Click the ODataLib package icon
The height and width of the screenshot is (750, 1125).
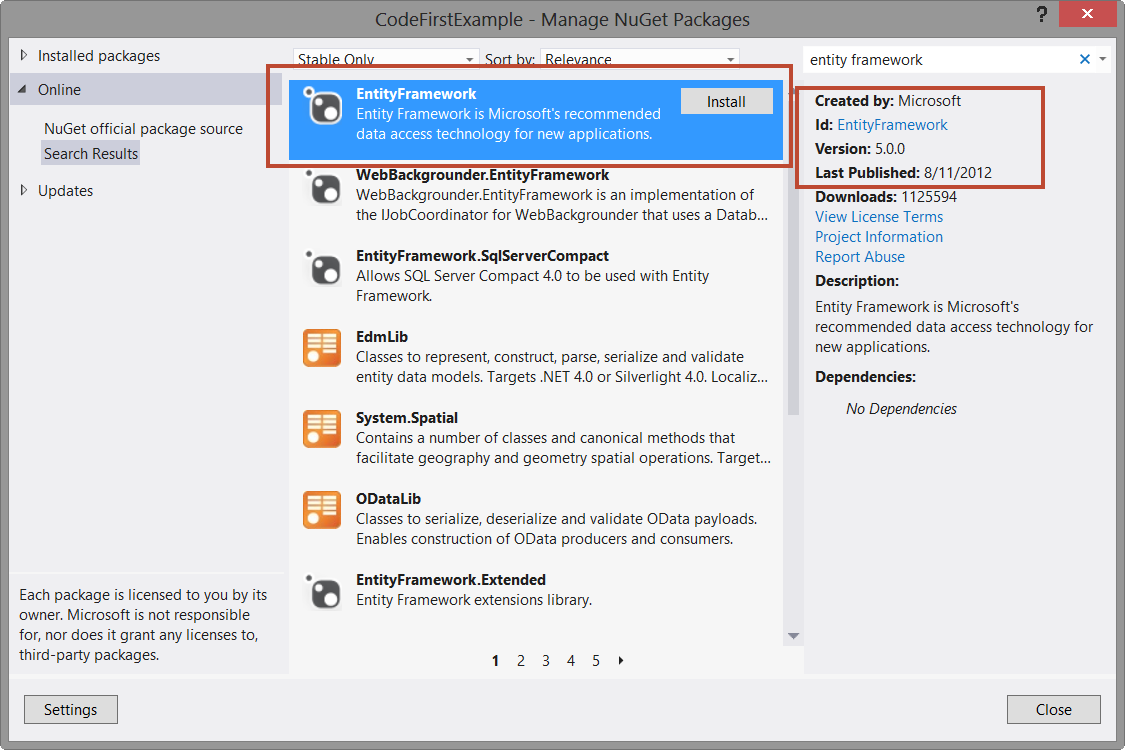[322, 508]
